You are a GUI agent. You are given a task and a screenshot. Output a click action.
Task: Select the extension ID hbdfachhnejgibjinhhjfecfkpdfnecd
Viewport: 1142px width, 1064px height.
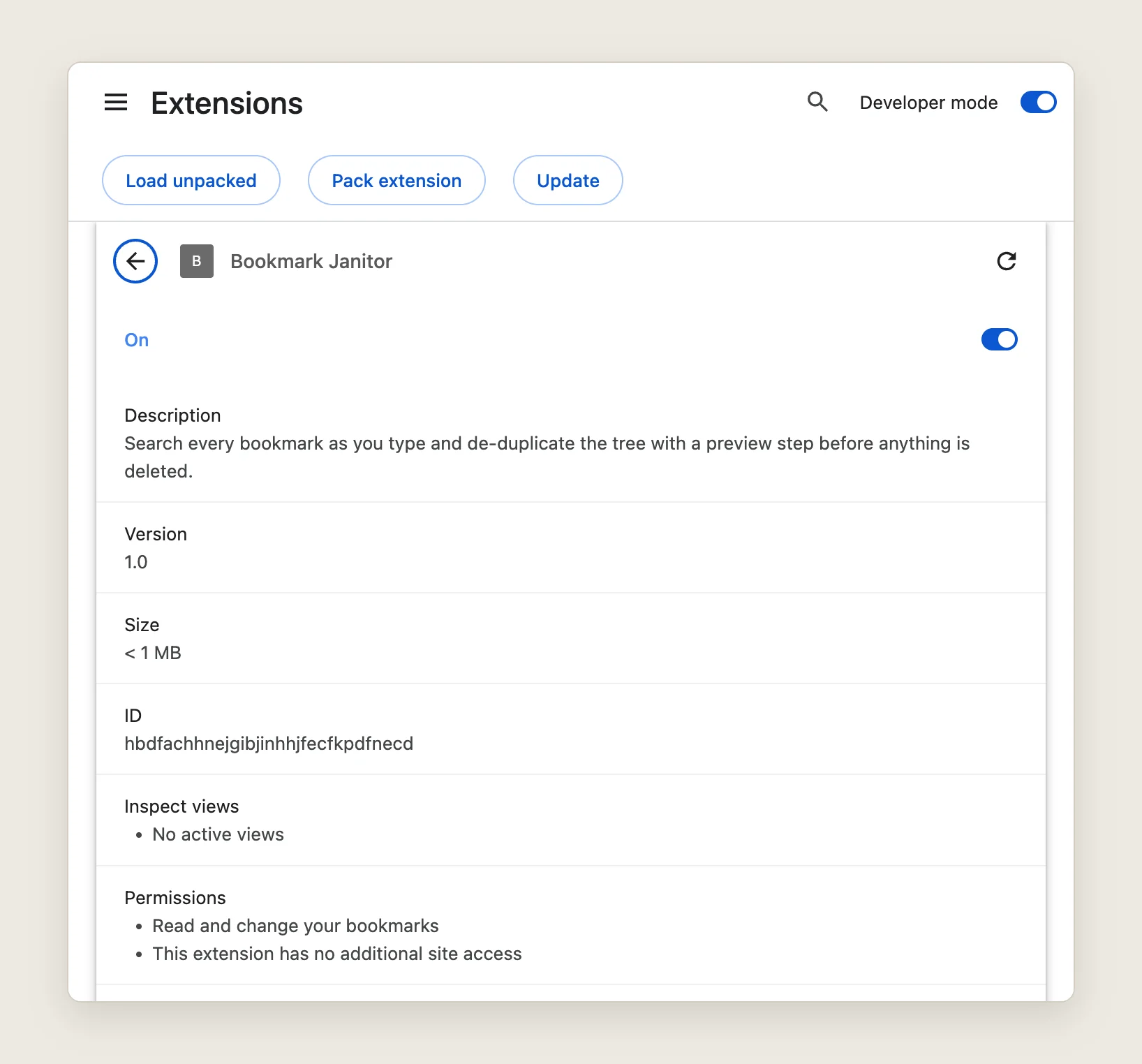tap(269, 744)
